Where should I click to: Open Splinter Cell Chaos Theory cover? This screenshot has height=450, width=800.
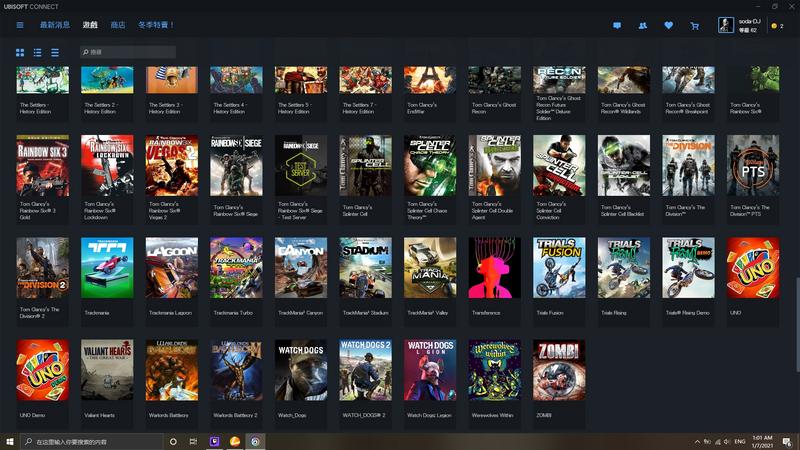tap(430, 165)
